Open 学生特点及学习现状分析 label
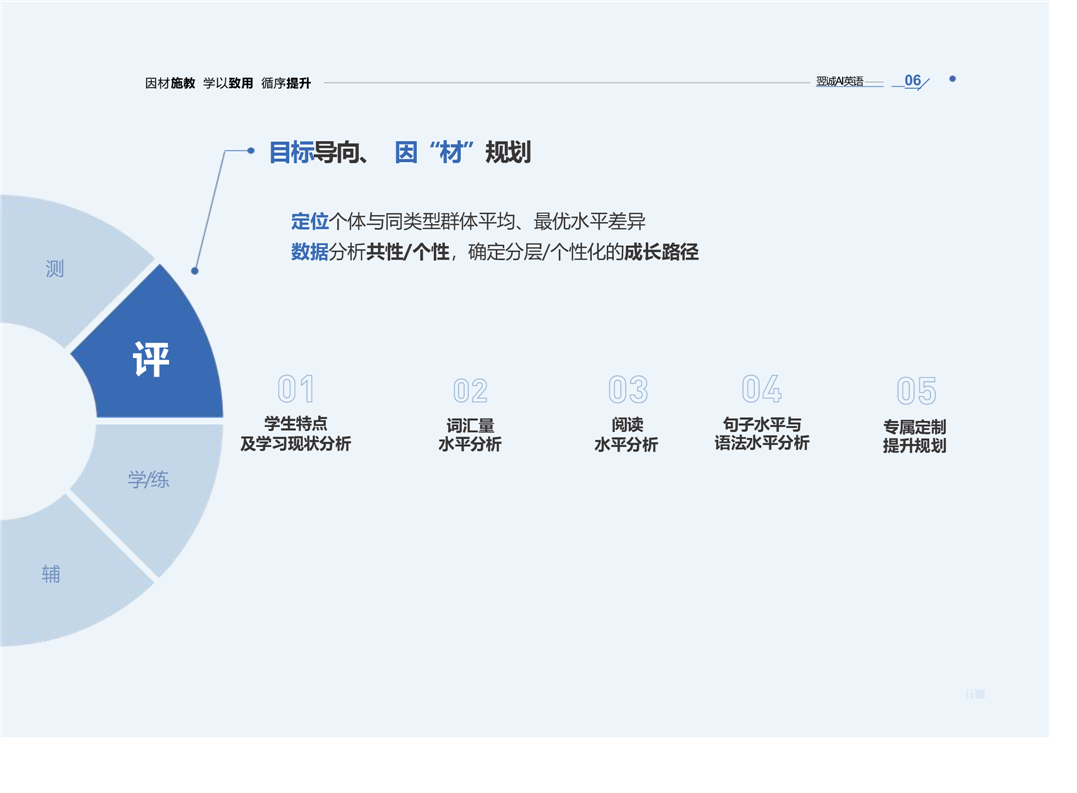The image size is (1077, 793). [295, 434]
